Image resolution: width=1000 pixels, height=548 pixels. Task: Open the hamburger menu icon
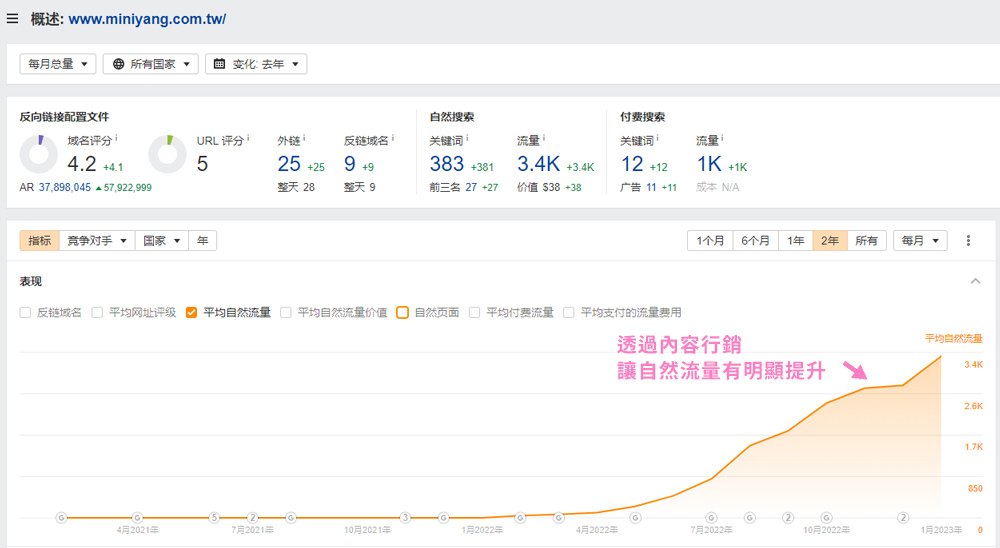[12, 18]
